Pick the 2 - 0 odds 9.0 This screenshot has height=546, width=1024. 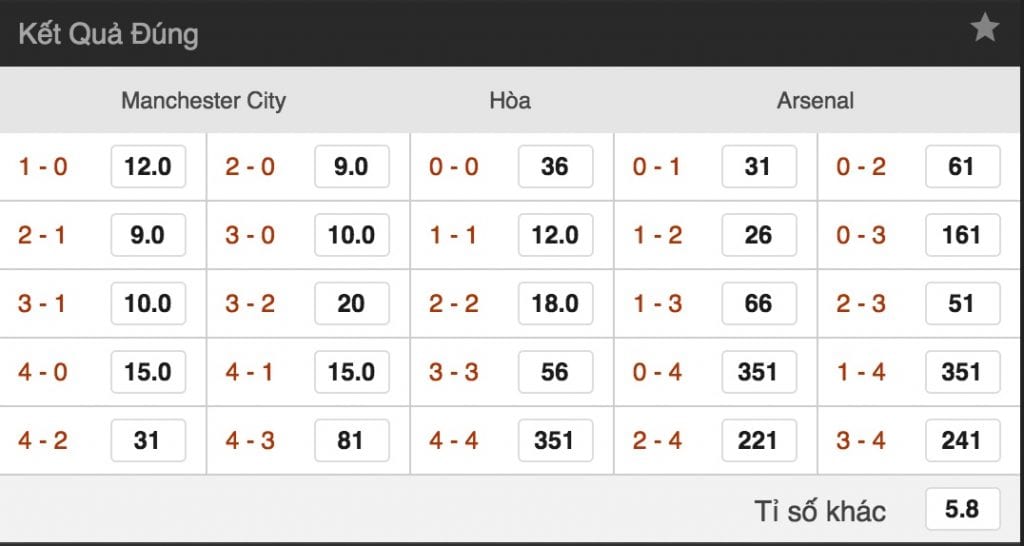351,167
